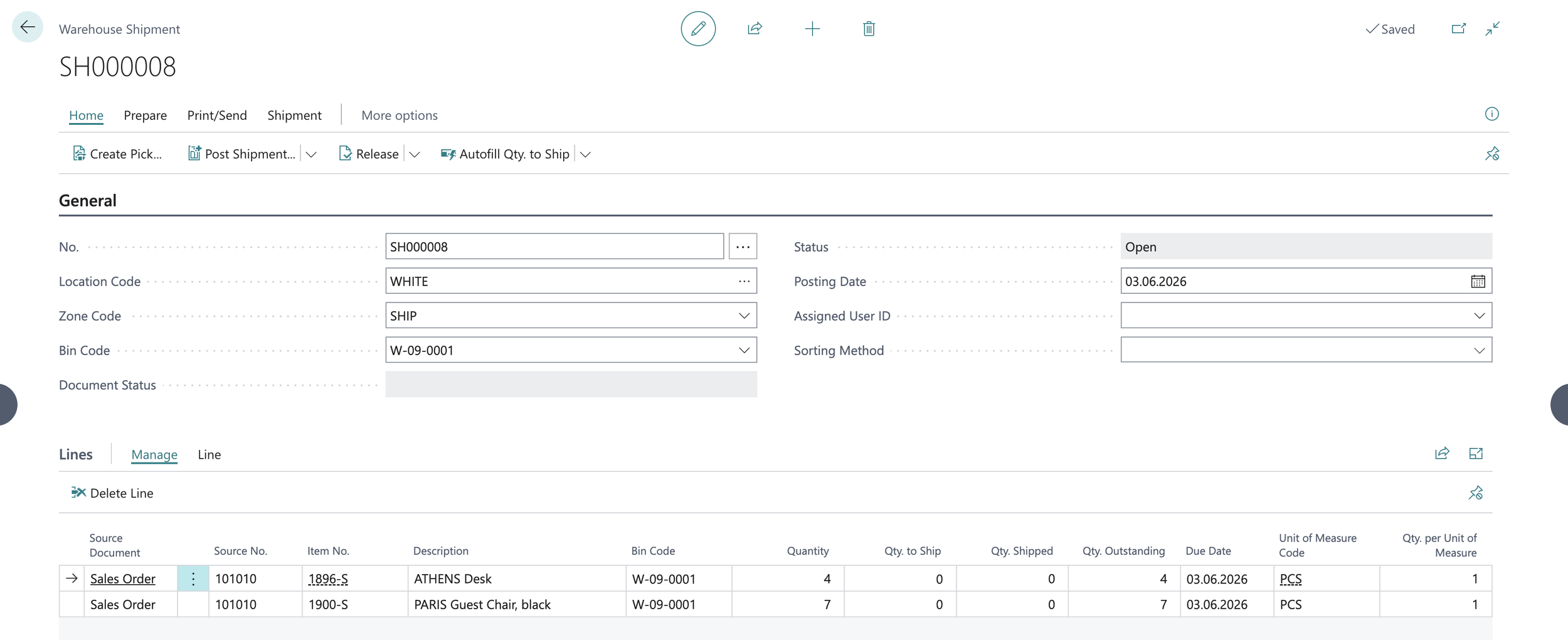
Task: Click the Post Shipment action
Action: pyautogui.click(x=241, y=154)
